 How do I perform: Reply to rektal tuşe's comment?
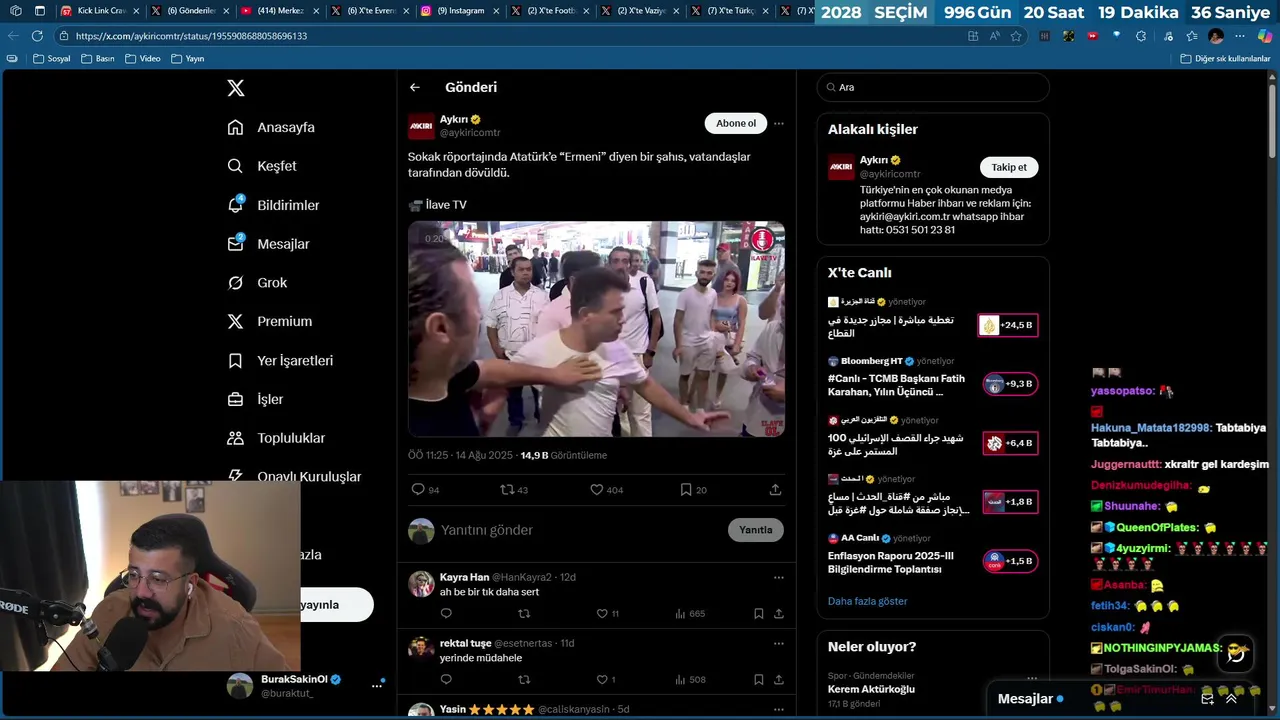tap(446, 679)
